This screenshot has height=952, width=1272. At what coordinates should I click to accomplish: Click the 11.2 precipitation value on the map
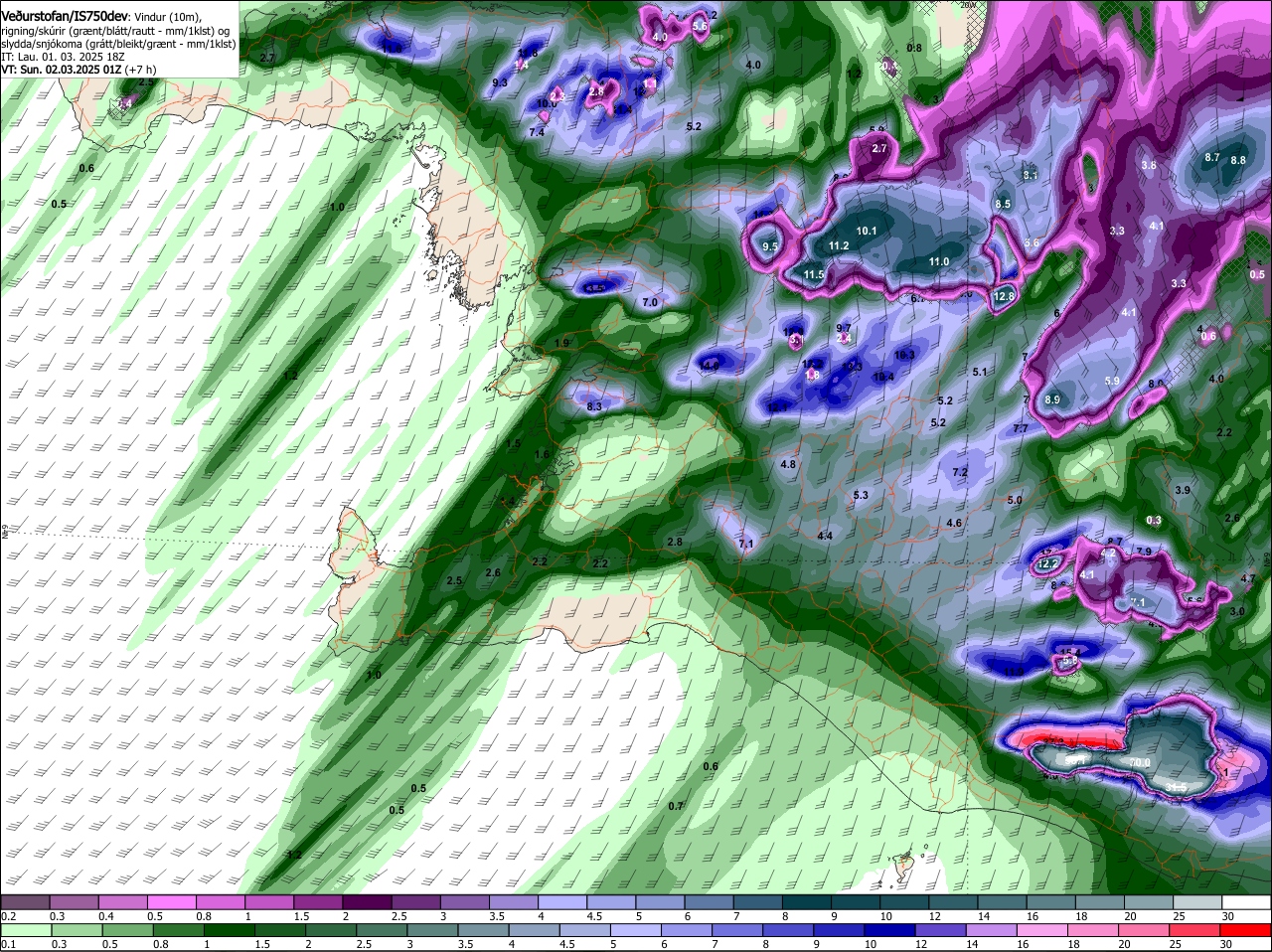(x=839, y=245)
